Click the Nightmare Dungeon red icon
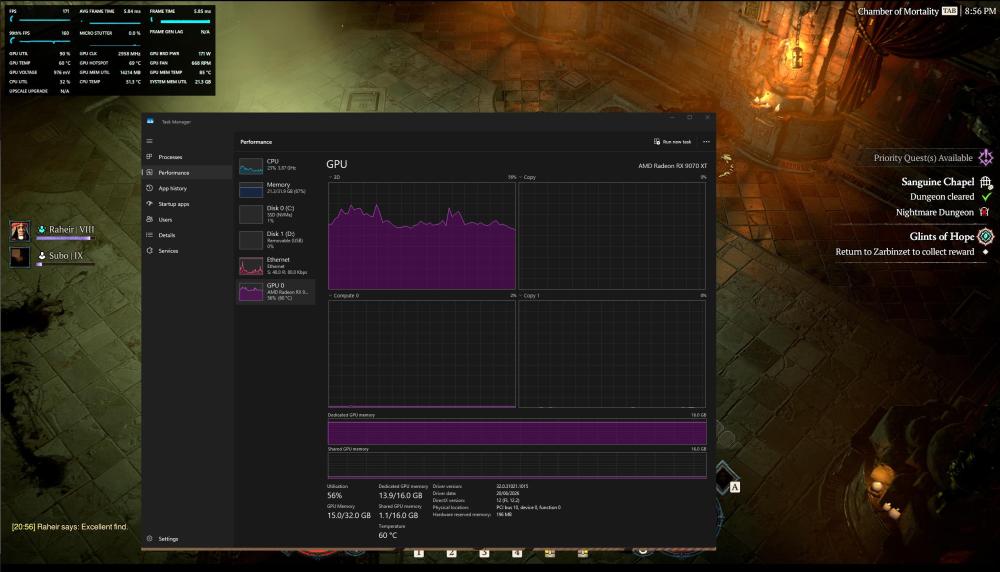The height and width of the screenshot is (572, 1000). [984, 212]
